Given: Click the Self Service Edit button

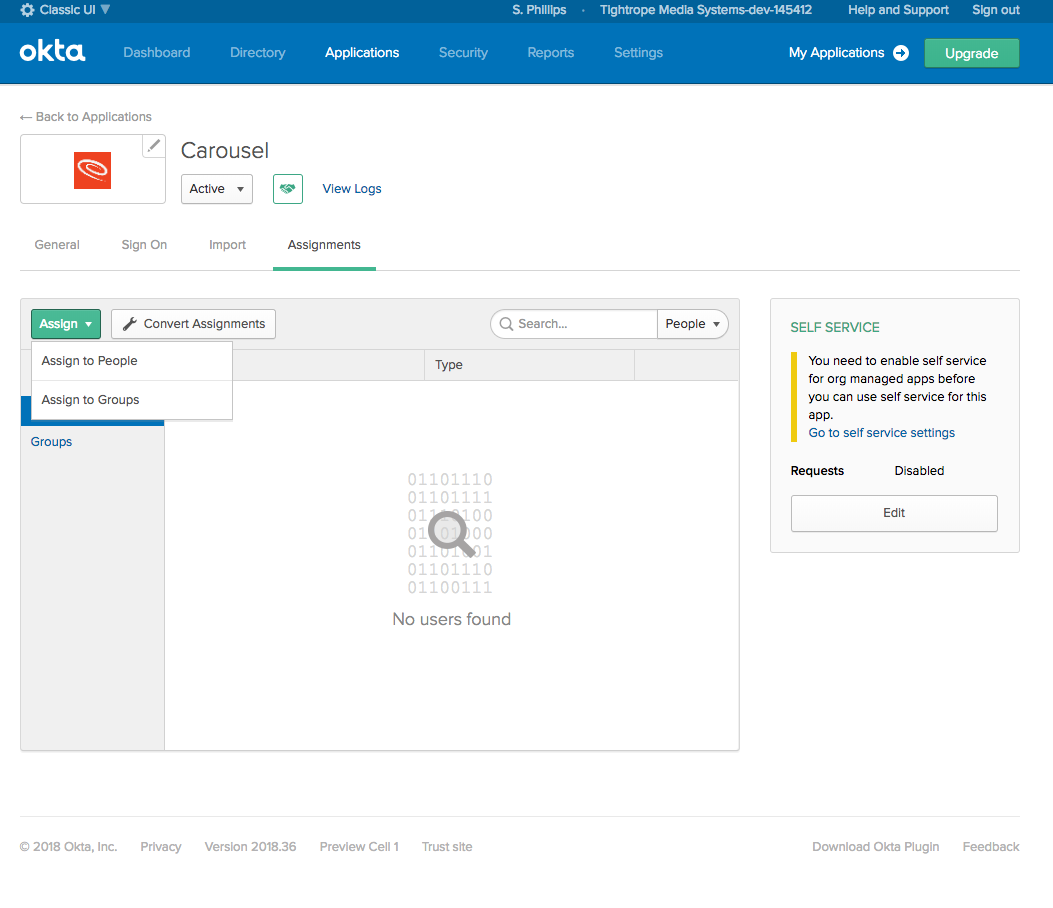Looking at the screenshot, I should pos(894,513).
